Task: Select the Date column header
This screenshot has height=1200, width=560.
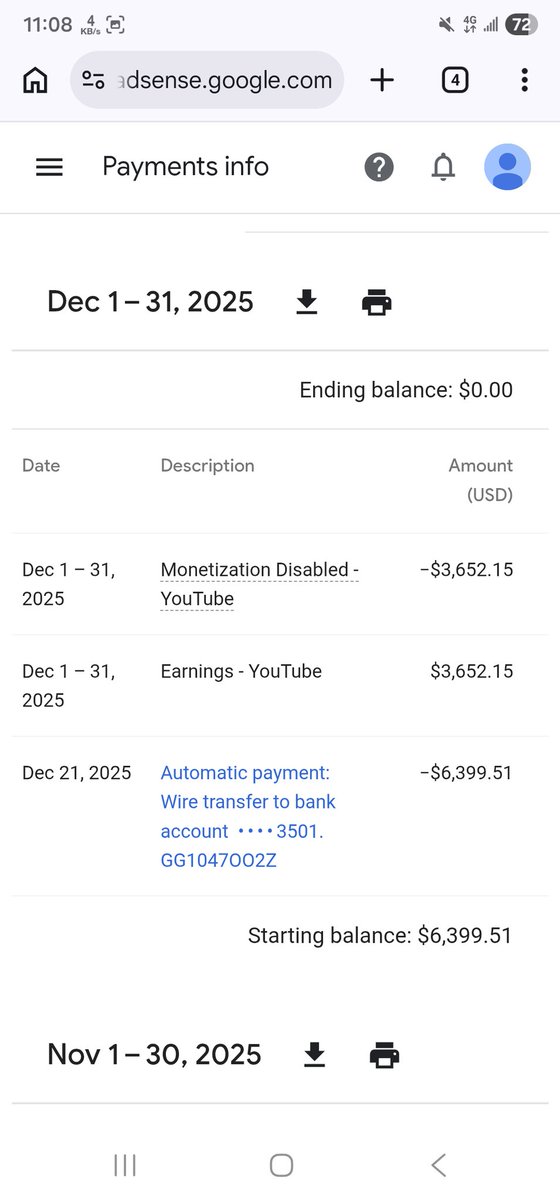Action: [x=41, y=465]
